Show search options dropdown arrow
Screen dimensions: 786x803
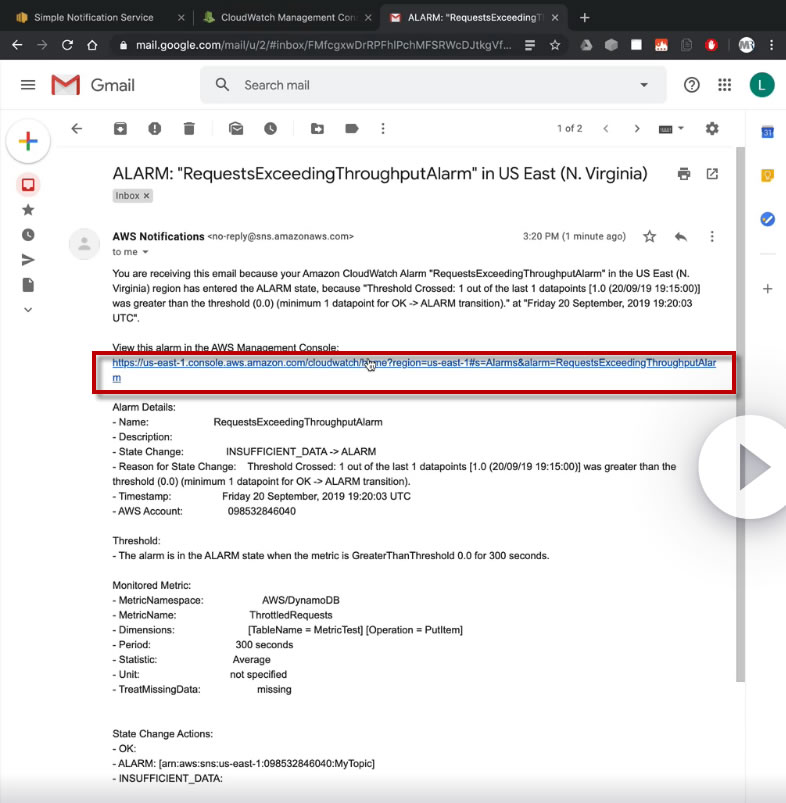[644, 85]
